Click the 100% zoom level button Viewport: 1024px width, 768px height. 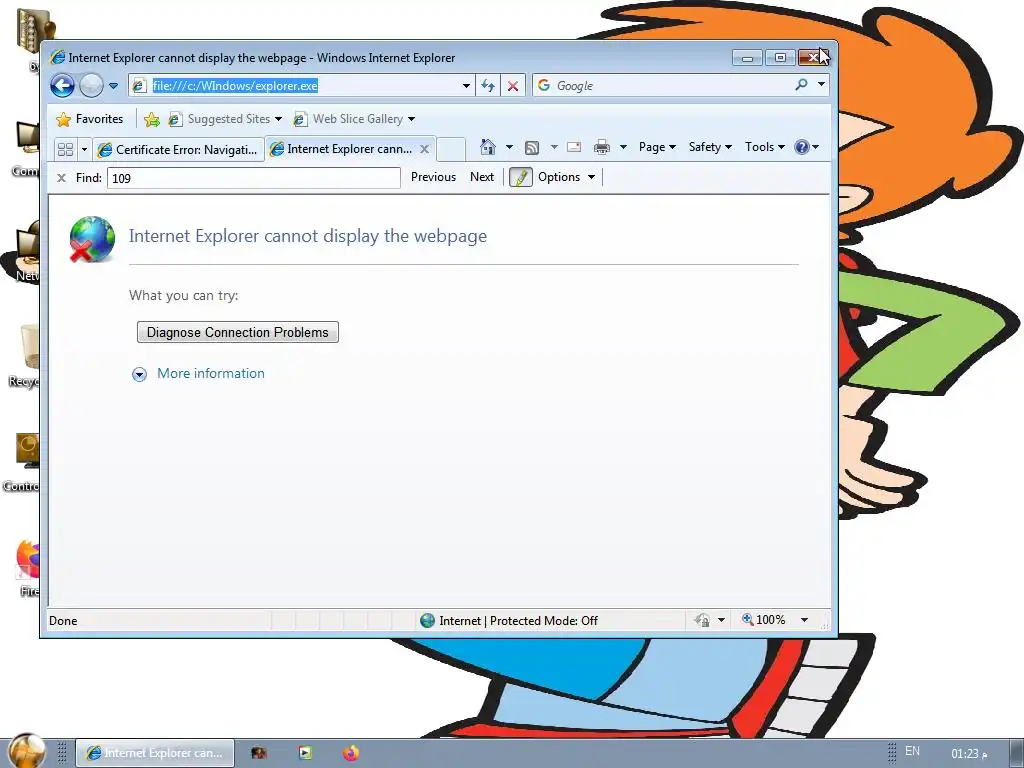(763, 620)
